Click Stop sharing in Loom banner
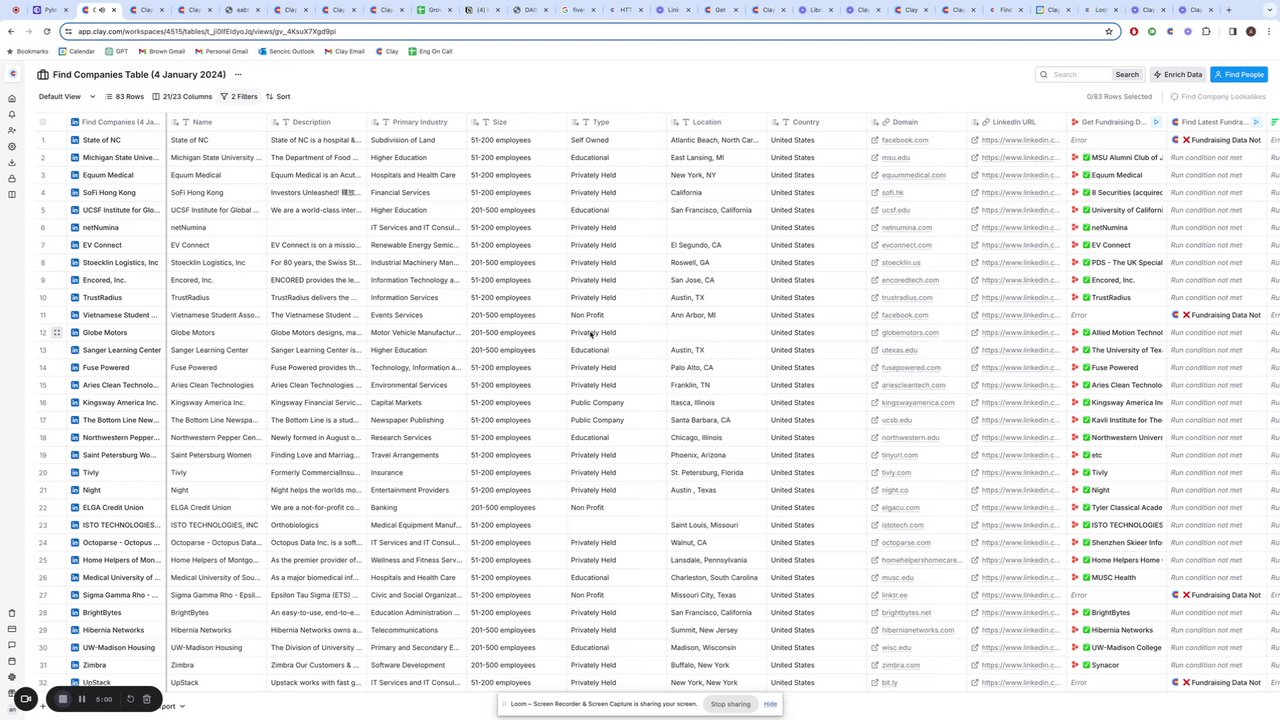Screen dimensions: 1280x720 pos(730,704)
